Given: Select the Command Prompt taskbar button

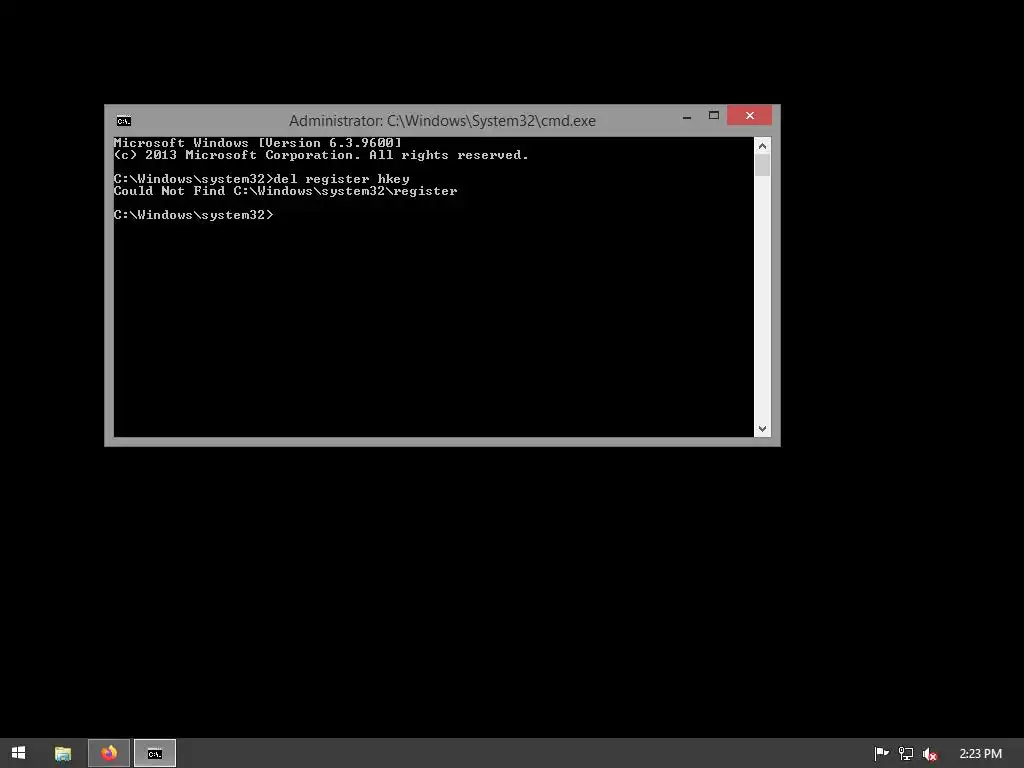Looking at the screenshot, I should click(155, 754).
